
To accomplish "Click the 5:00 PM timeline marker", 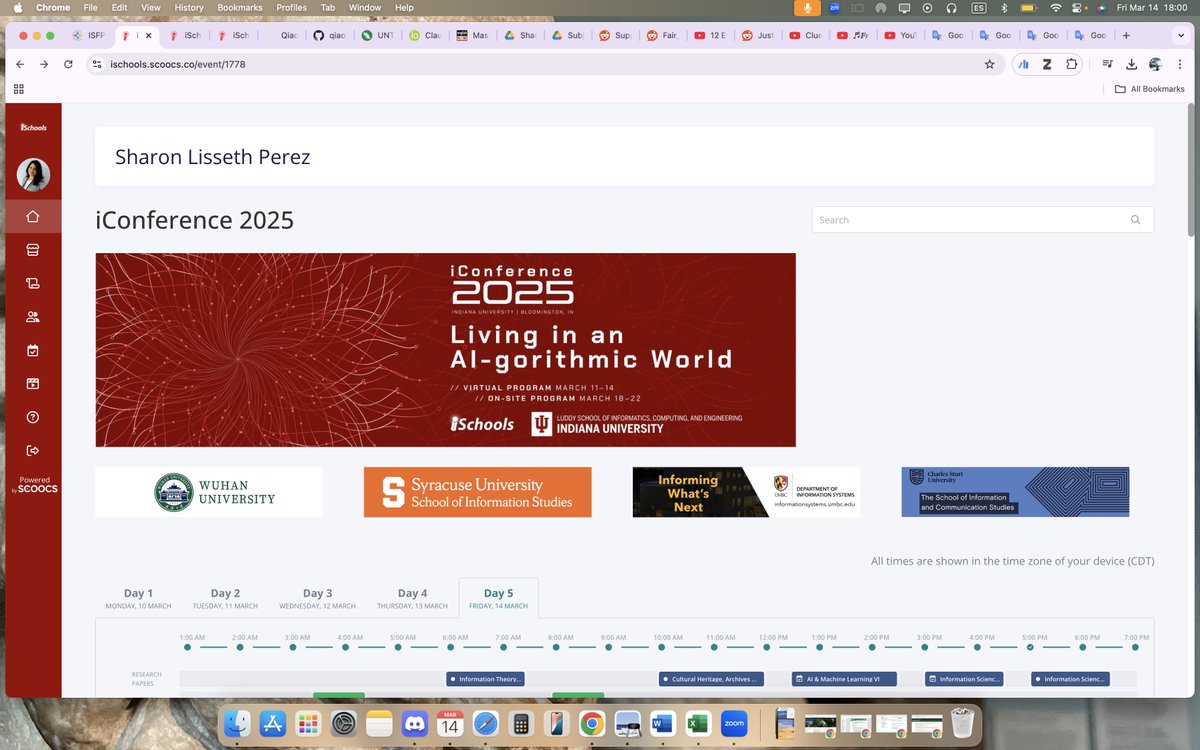I will point(1030,647).
